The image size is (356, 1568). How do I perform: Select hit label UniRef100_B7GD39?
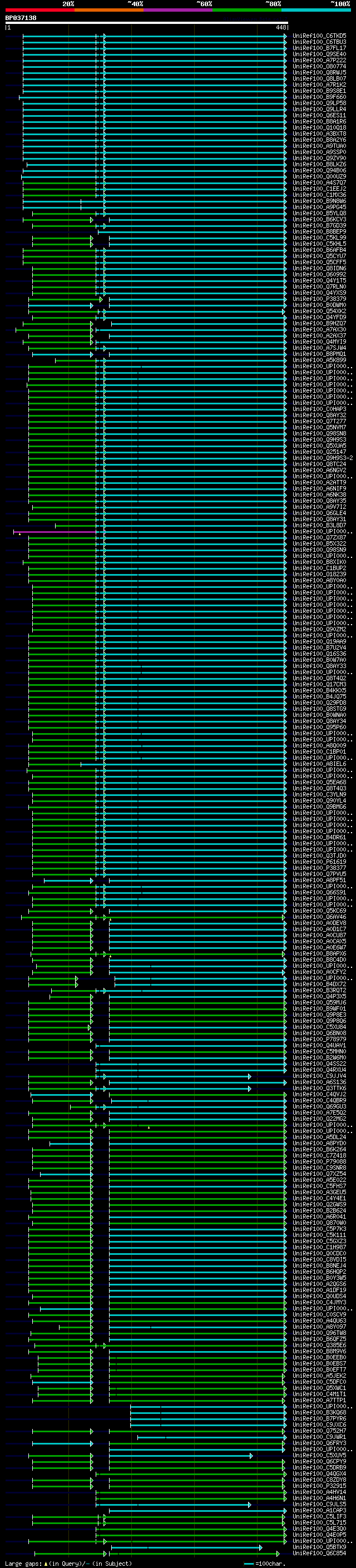point(319,226)
